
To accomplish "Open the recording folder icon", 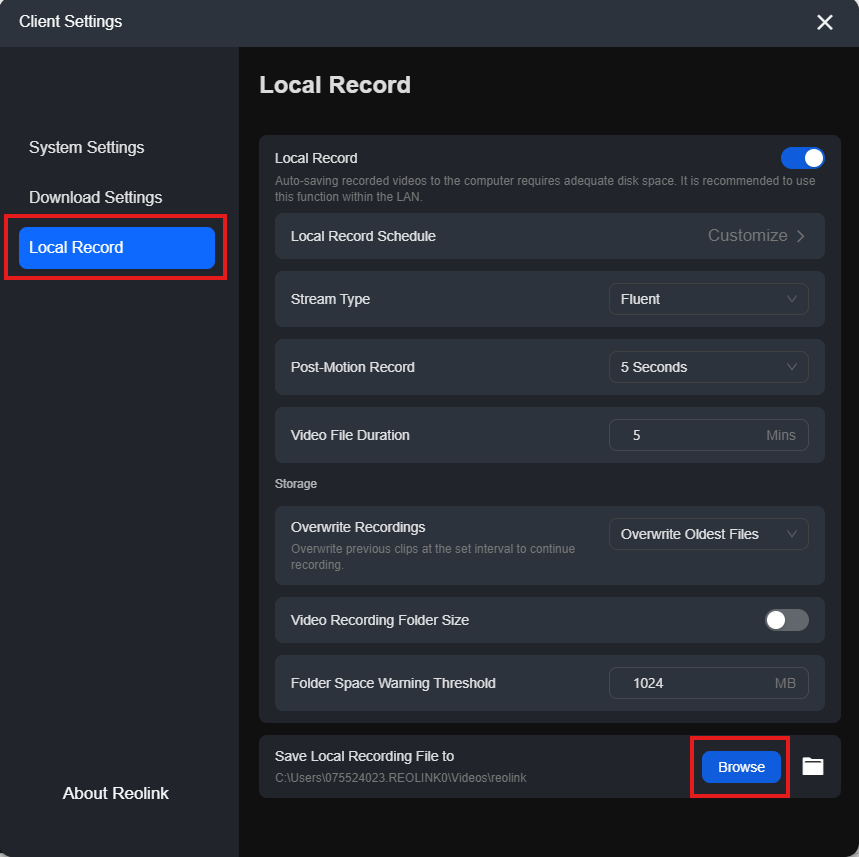I will pyautogui.click(x=812, y=766).
